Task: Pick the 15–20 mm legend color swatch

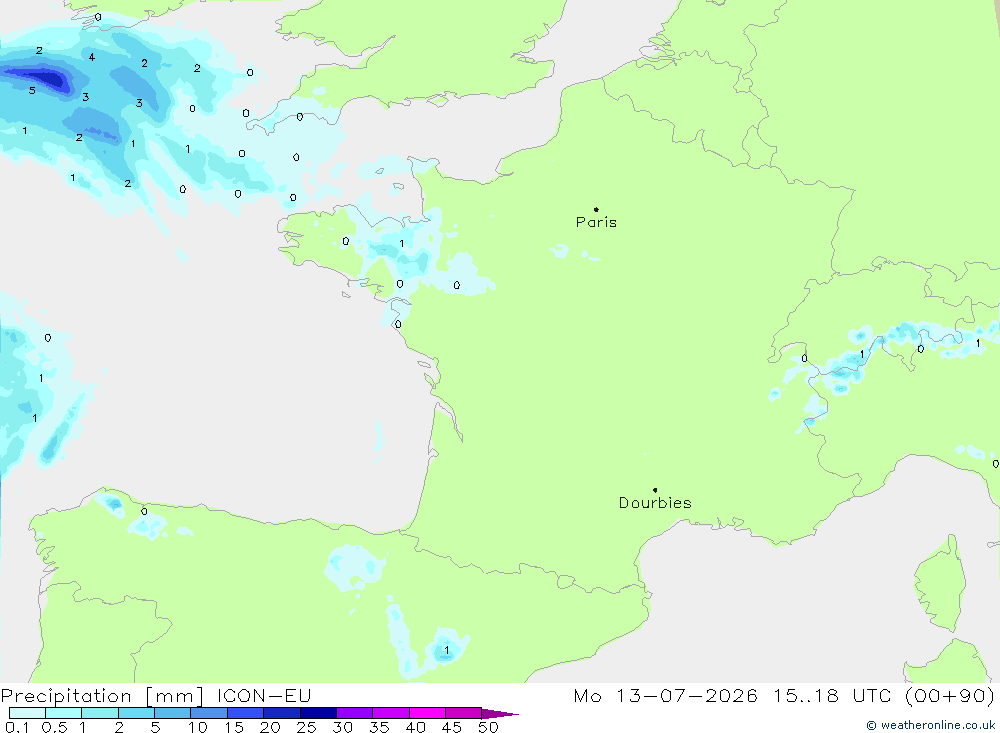Action: [x=246, y=713]
